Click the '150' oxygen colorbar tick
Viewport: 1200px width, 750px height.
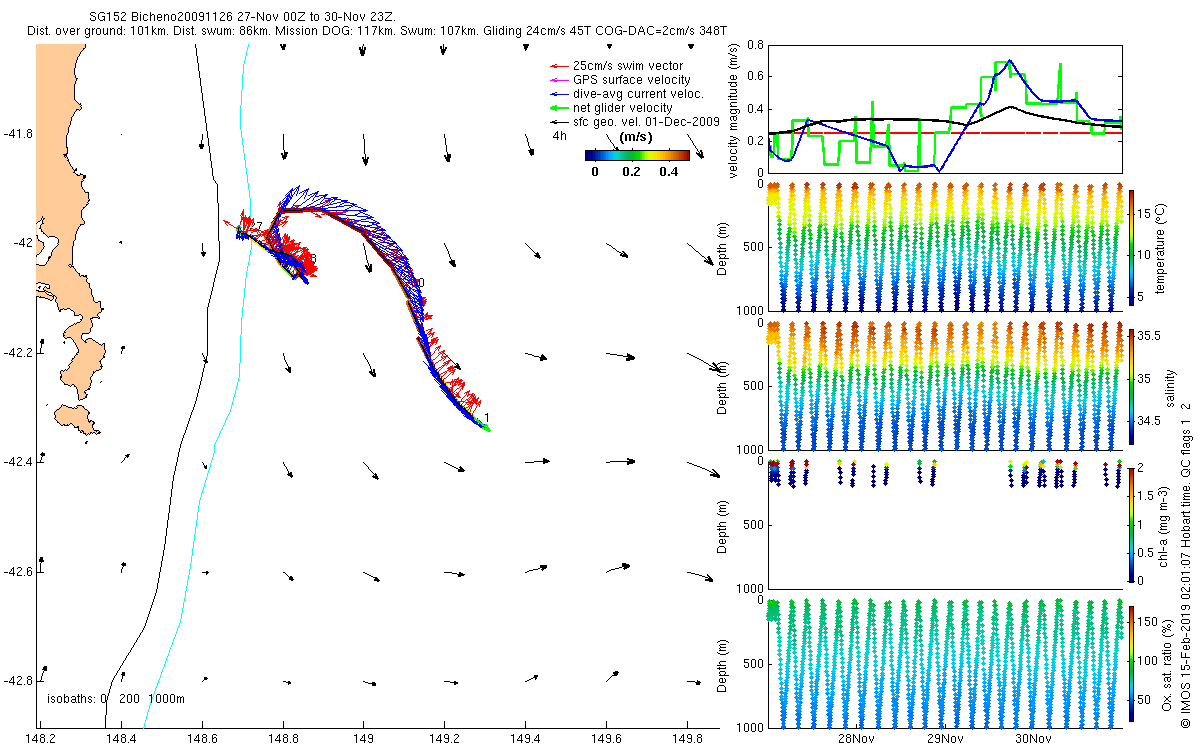point(1148,622)
